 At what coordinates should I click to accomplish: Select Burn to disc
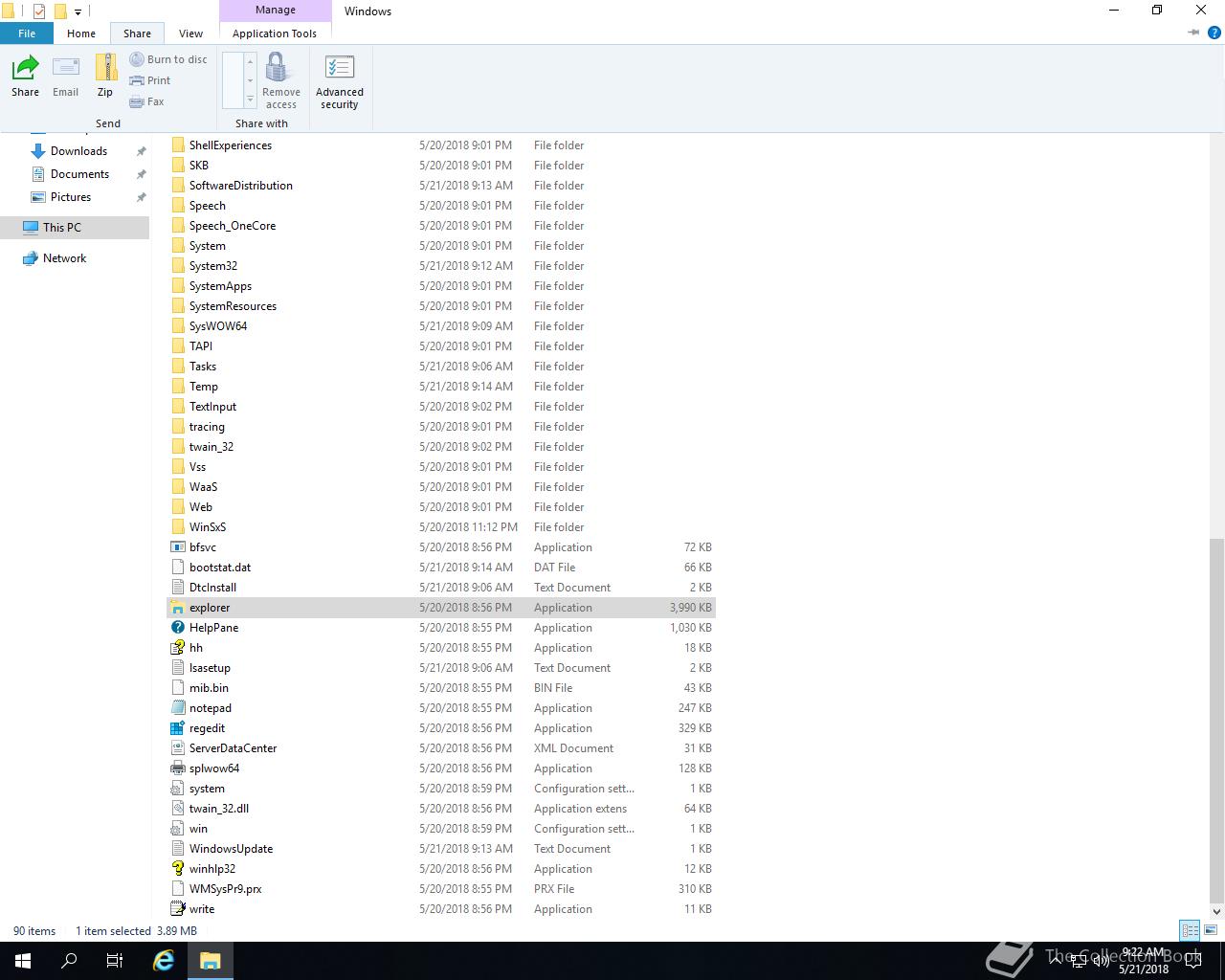pos(168,59)
